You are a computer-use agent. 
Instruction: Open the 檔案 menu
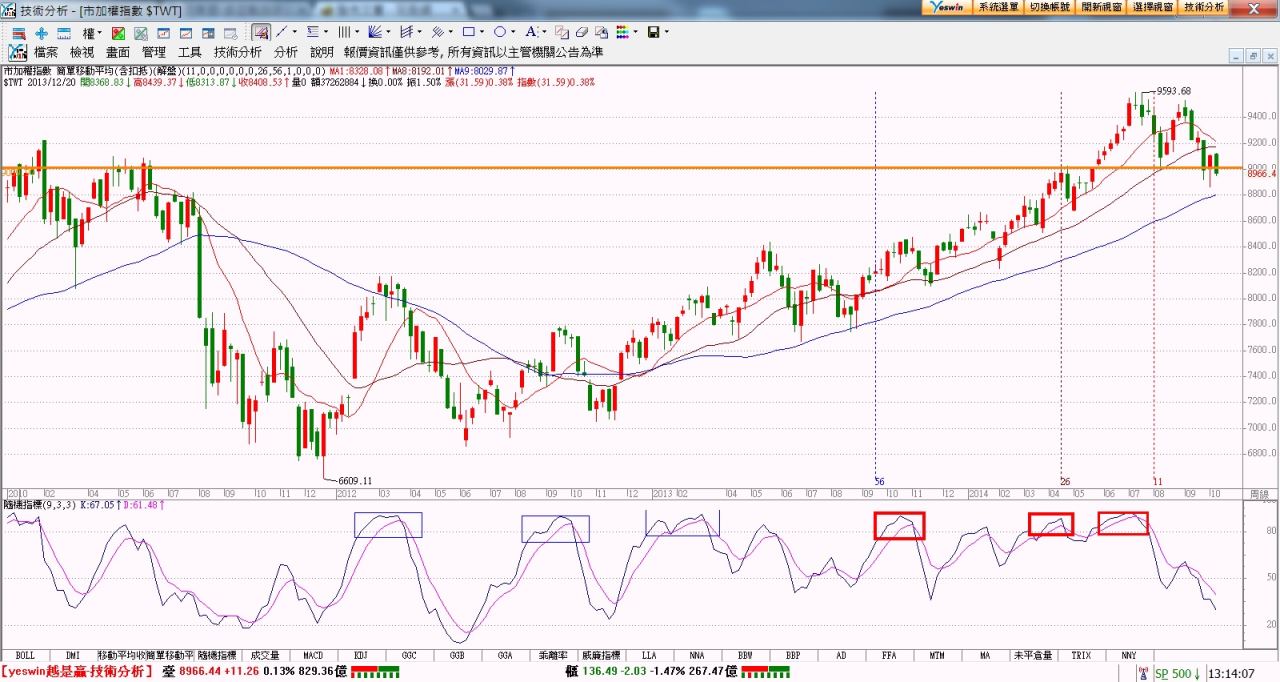tap(46, 52)
